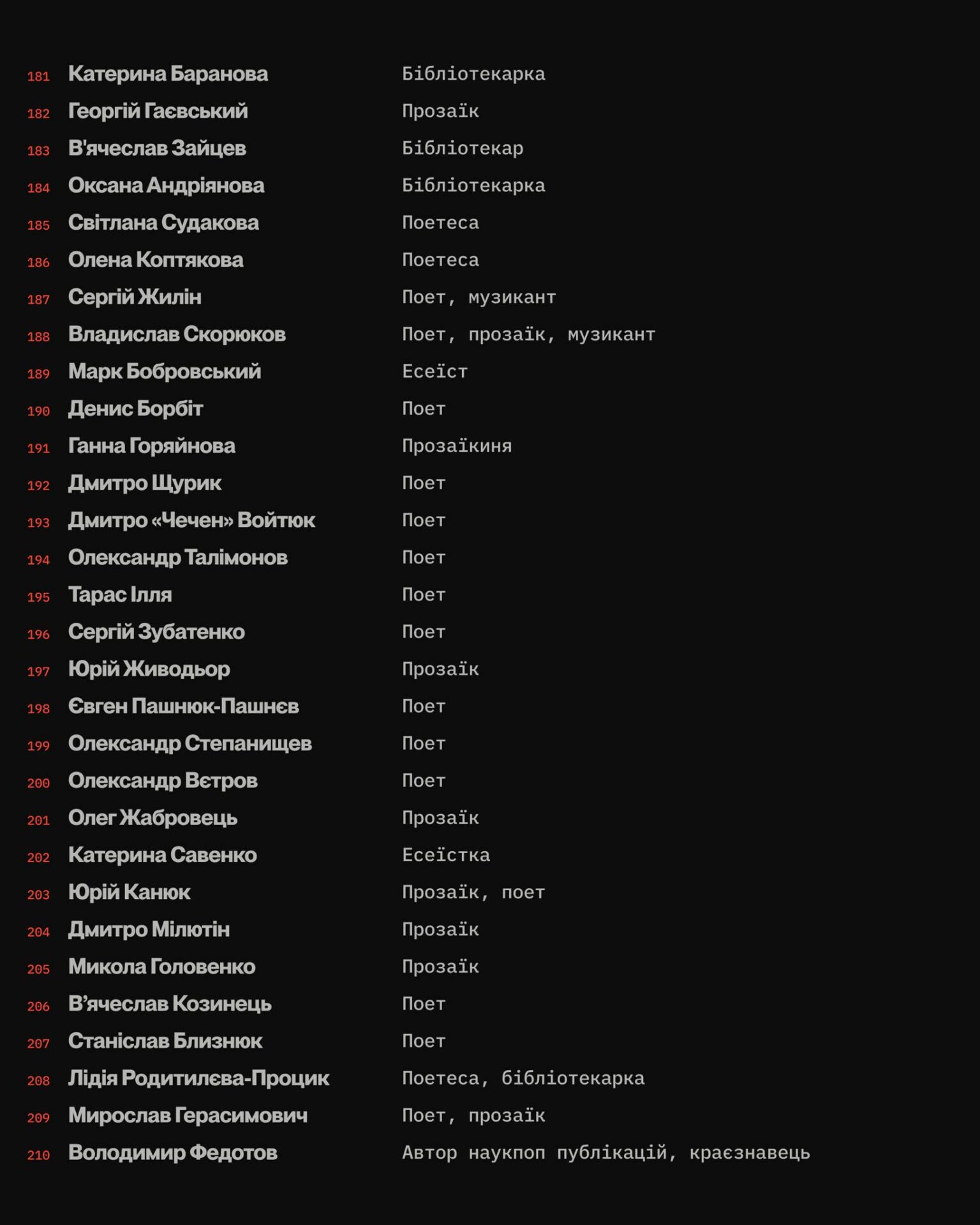Select the name Дмитро «Чечен» Войтюк
The height and width of the screenshot is (1225, 980).
pos(191,521)
